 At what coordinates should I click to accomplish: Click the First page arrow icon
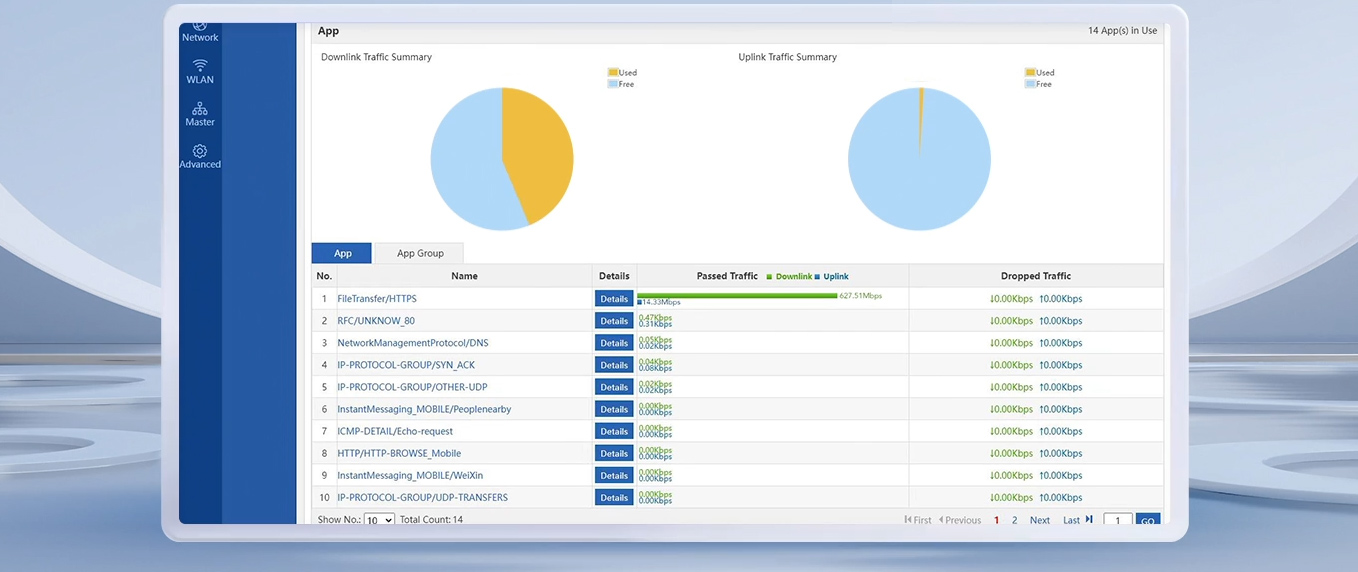coord(908,520)
